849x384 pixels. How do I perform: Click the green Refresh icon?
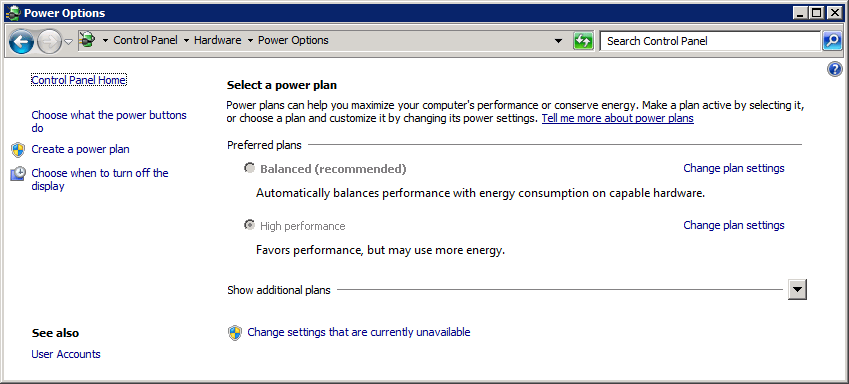point(583,41)
